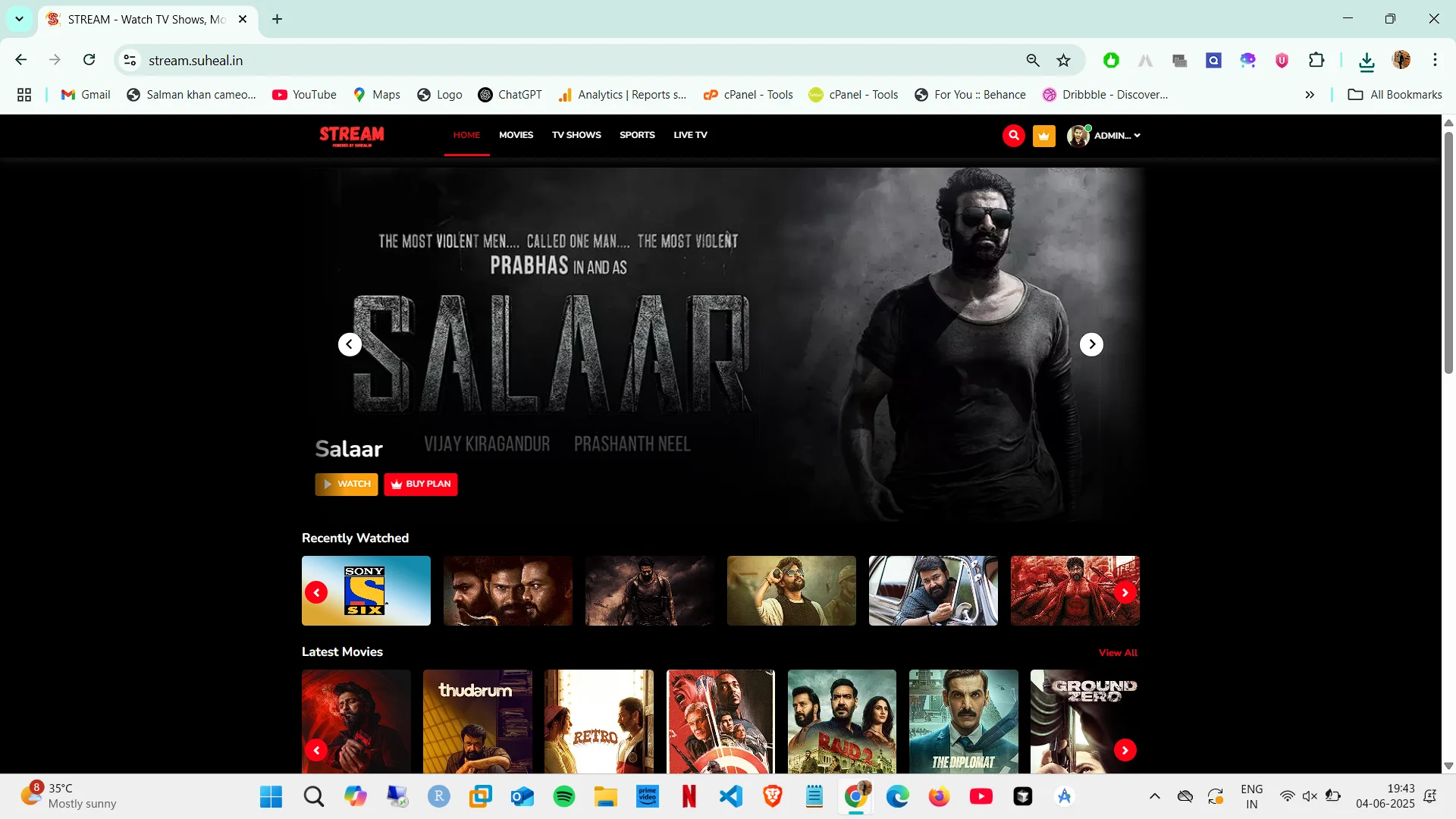1456x819 pixels.
Task: Click the WATCH button for Salaar
Action: click(347, 484)
